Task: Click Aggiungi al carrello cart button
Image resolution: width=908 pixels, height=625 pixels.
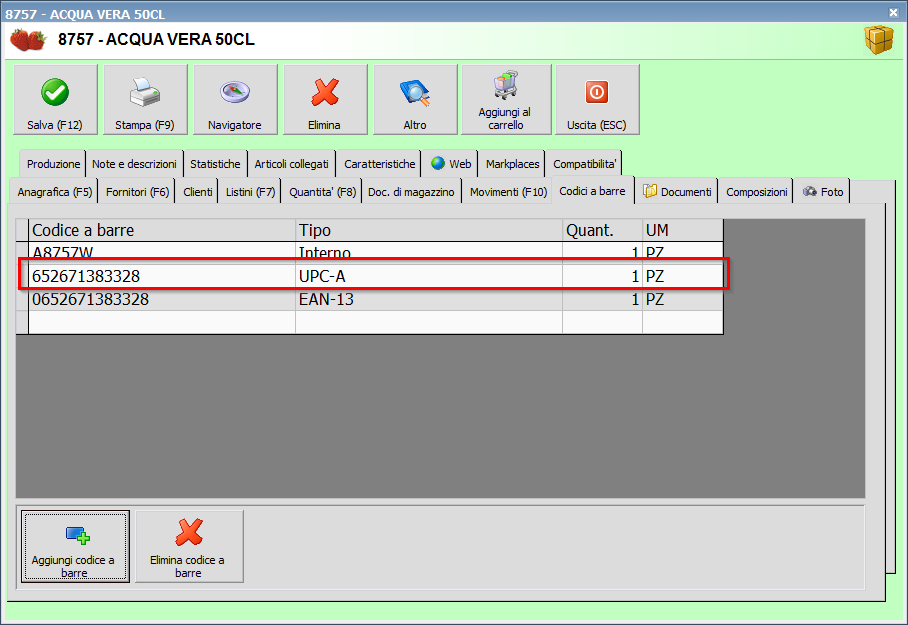Action: point(506,100)
